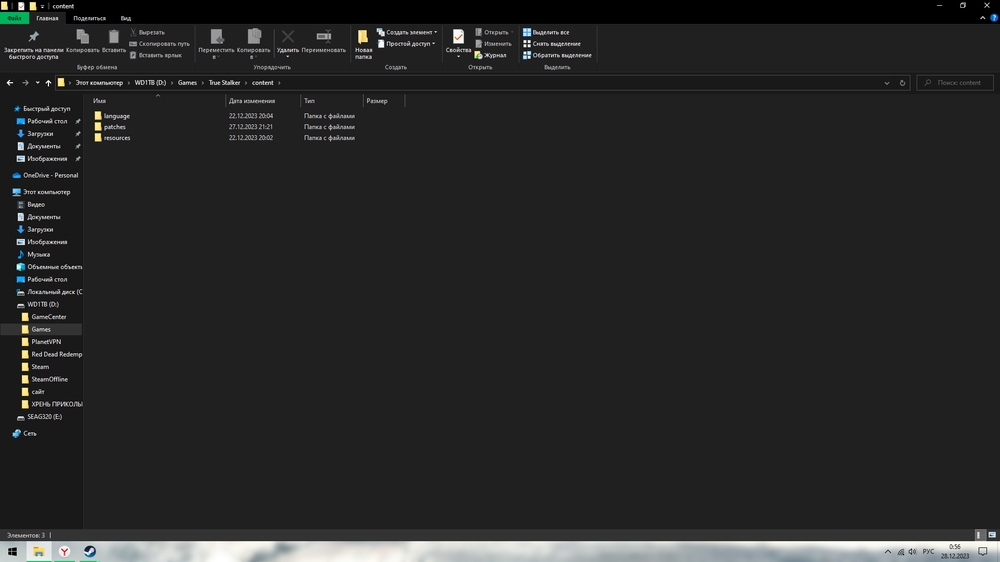Open recent locations dropdown arrow
This screenshot has width=1000, height=562.
(x=37, y=82)
